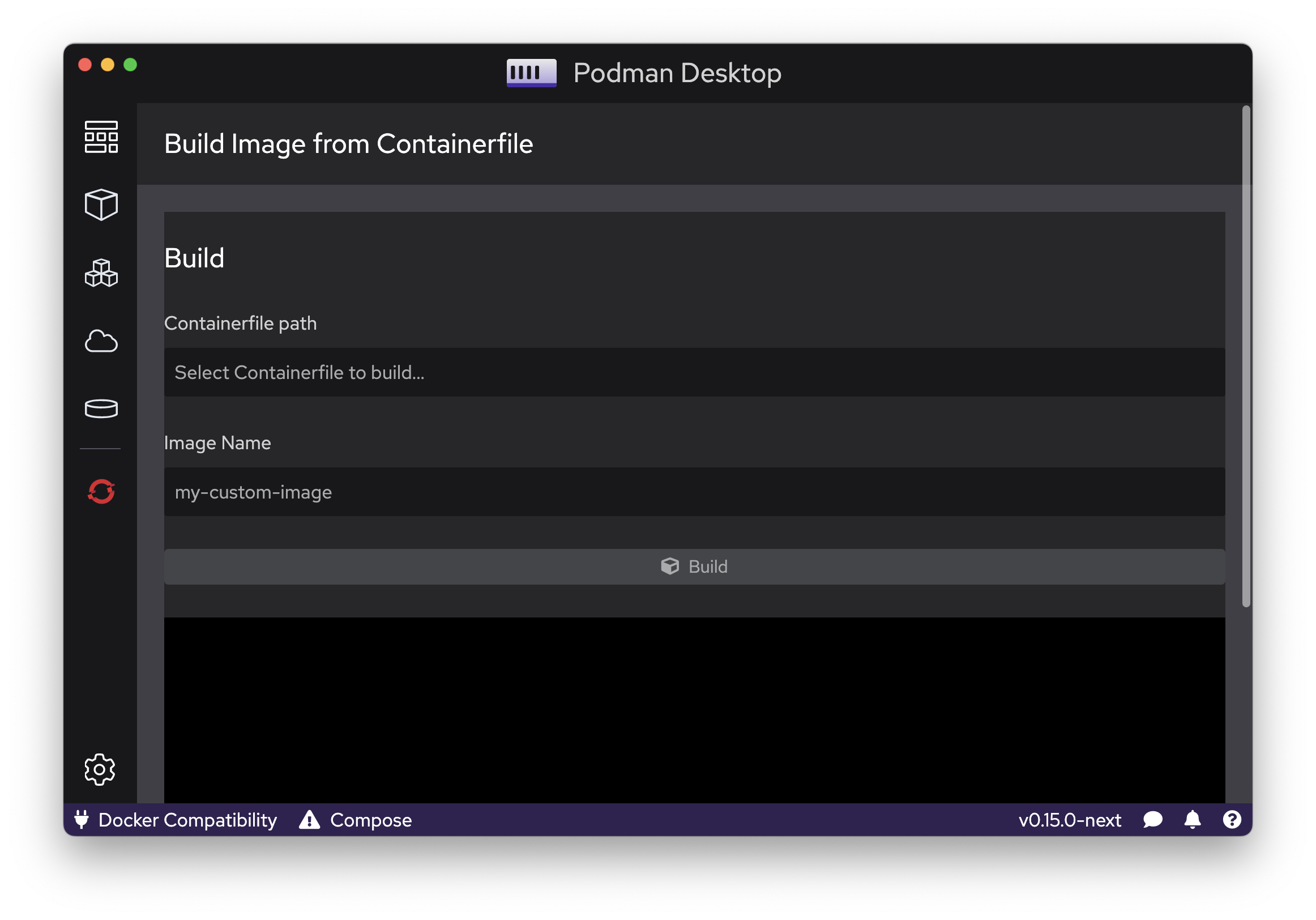Viewport: 1316px width, 920px height.
Task: Click the Podman Desktop logo in title bar
Action: (531, 73)
